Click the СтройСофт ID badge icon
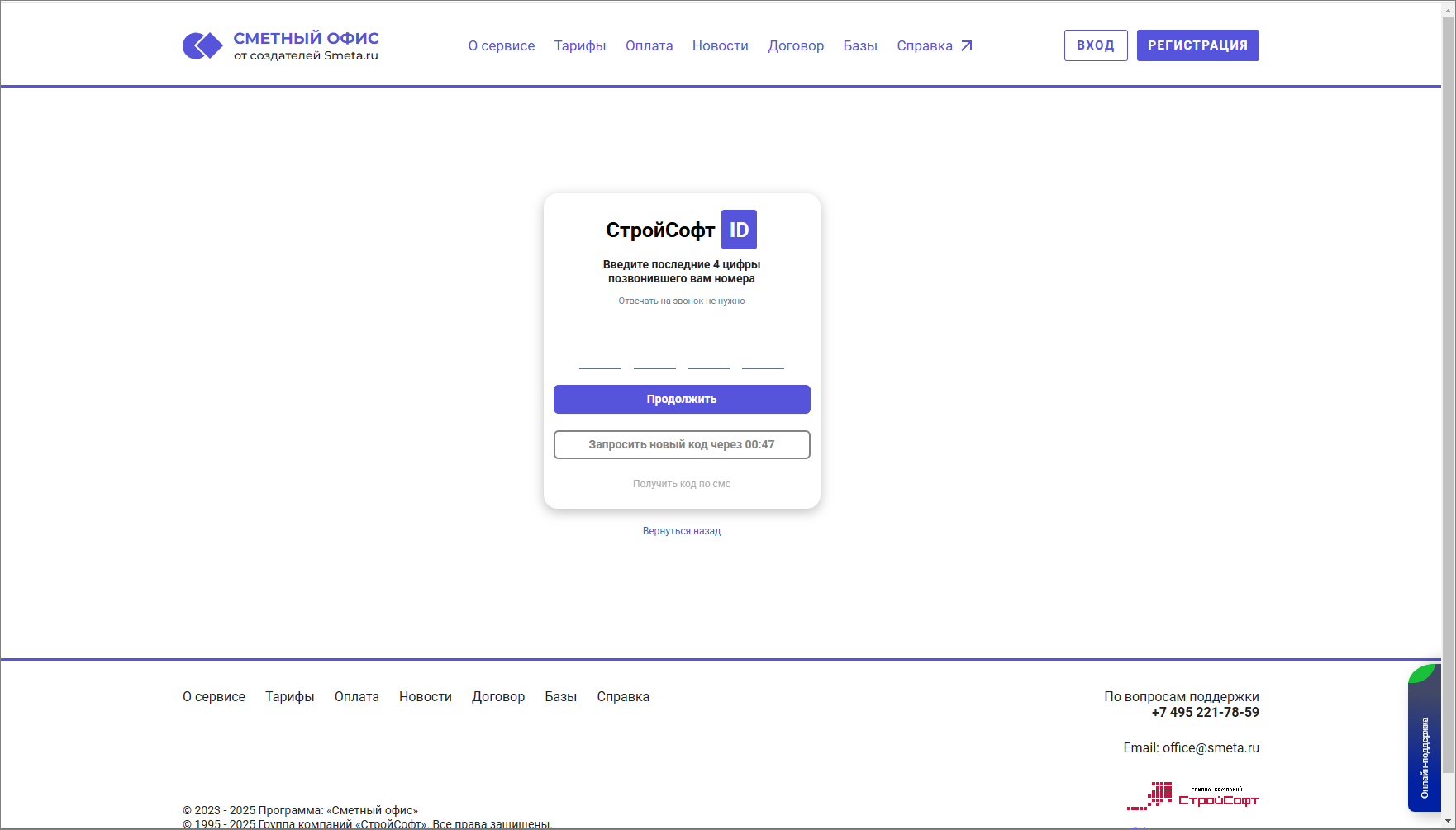 [738, 230]
